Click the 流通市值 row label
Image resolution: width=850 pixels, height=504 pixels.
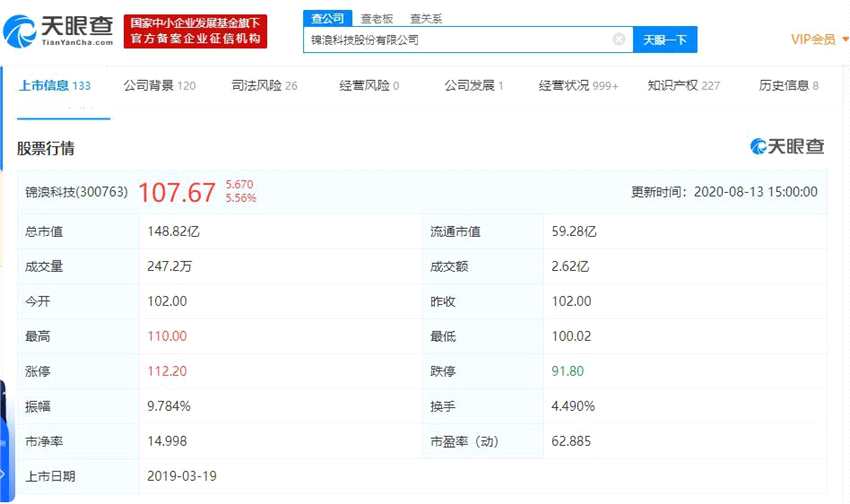pos(455,232)
